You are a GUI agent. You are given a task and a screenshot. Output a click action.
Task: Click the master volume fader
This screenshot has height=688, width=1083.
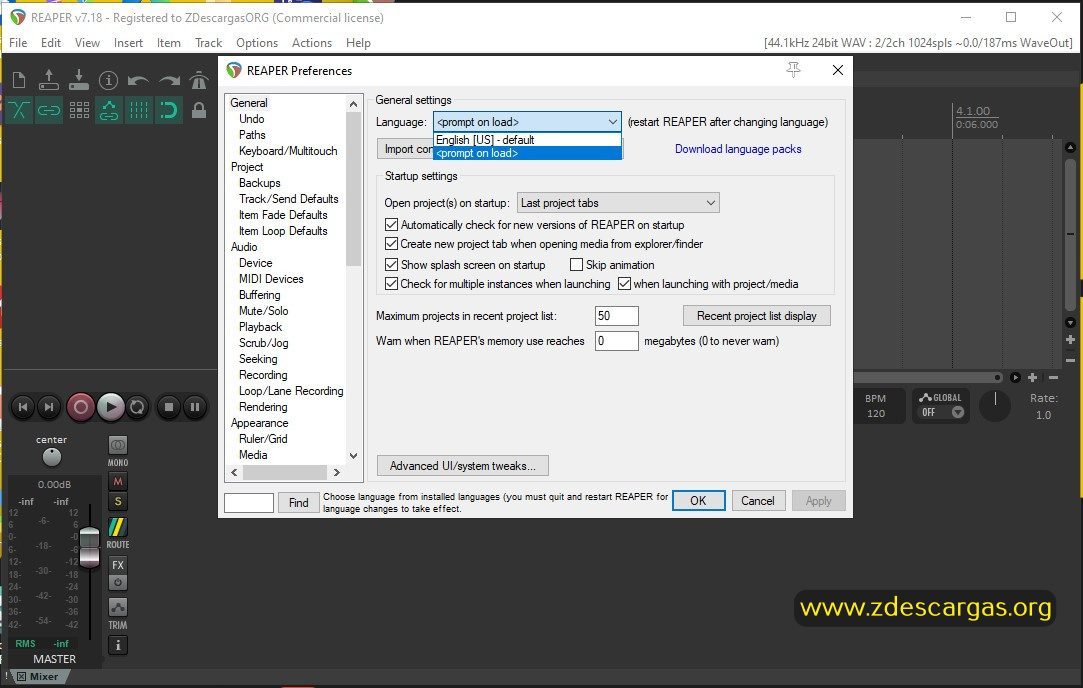click(x=90, y=547)
